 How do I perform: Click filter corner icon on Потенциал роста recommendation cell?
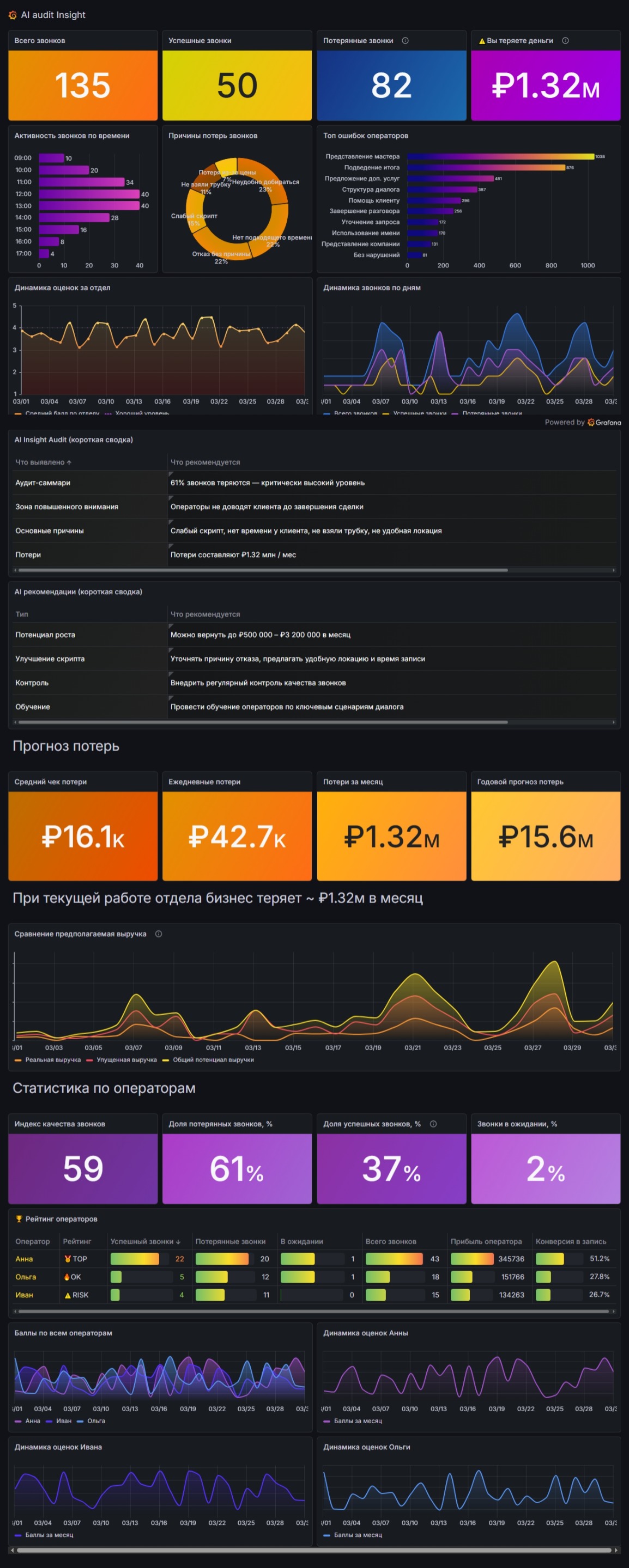tap(171, 626)
